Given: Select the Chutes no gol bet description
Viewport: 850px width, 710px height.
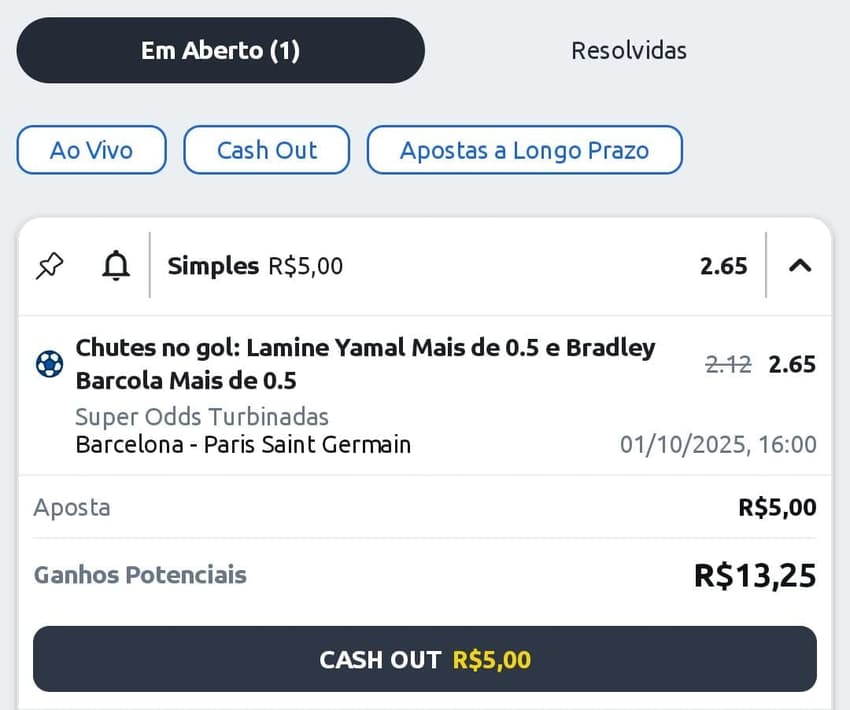Looking at the screenshot, I should coord(365,363).
